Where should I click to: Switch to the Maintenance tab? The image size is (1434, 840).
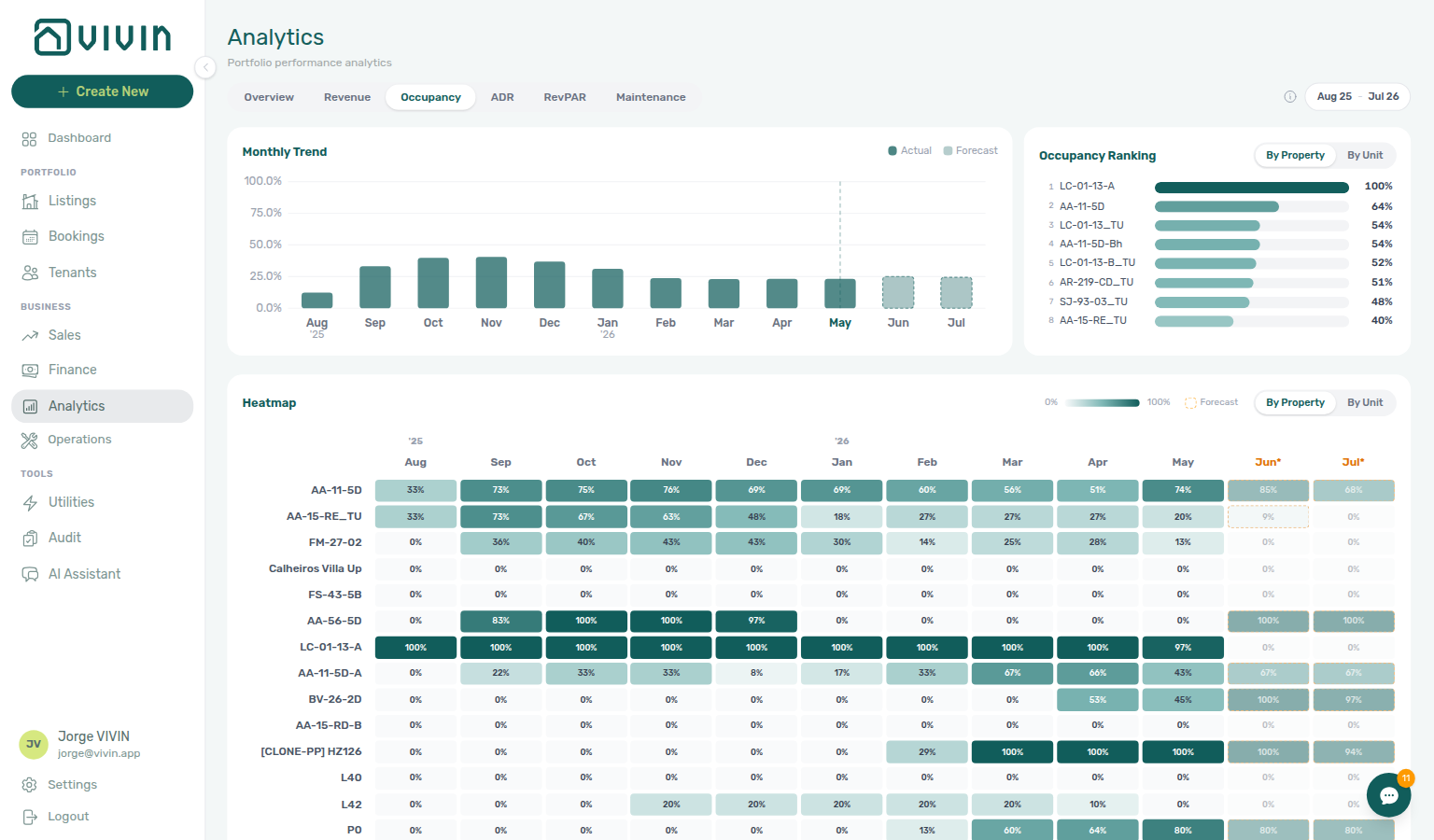tap(651, 97)
